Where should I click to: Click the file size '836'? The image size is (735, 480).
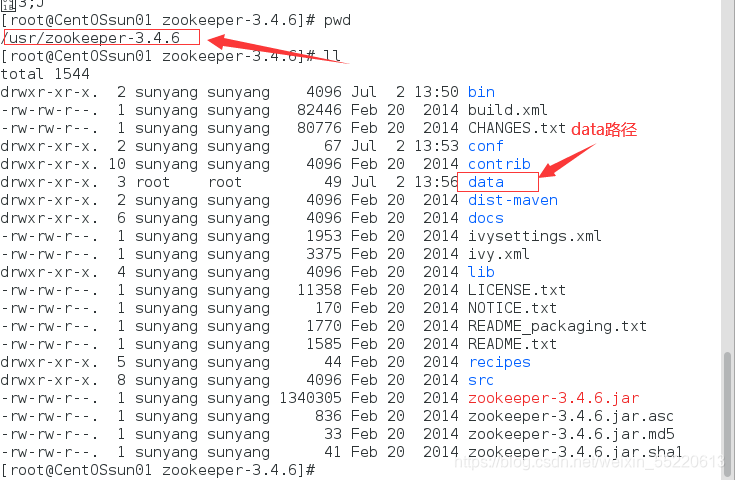pos(329,416)
